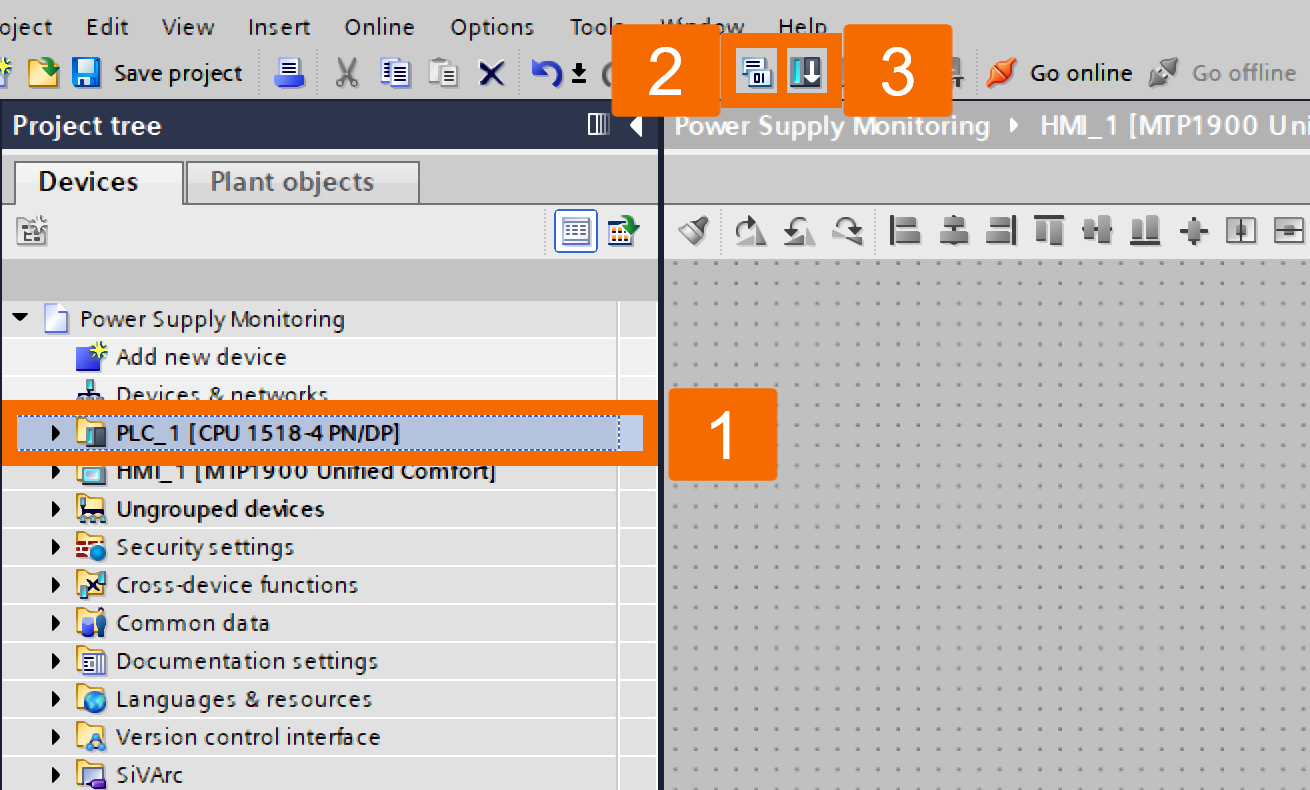Click the Print icon in the toolbar

[x=290, y=73]
